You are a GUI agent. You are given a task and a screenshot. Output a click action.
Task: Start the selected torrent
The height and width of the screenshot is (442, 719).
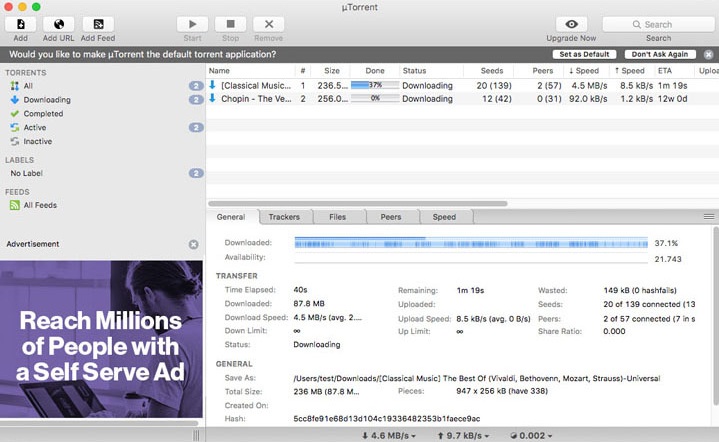coord(193,24)
